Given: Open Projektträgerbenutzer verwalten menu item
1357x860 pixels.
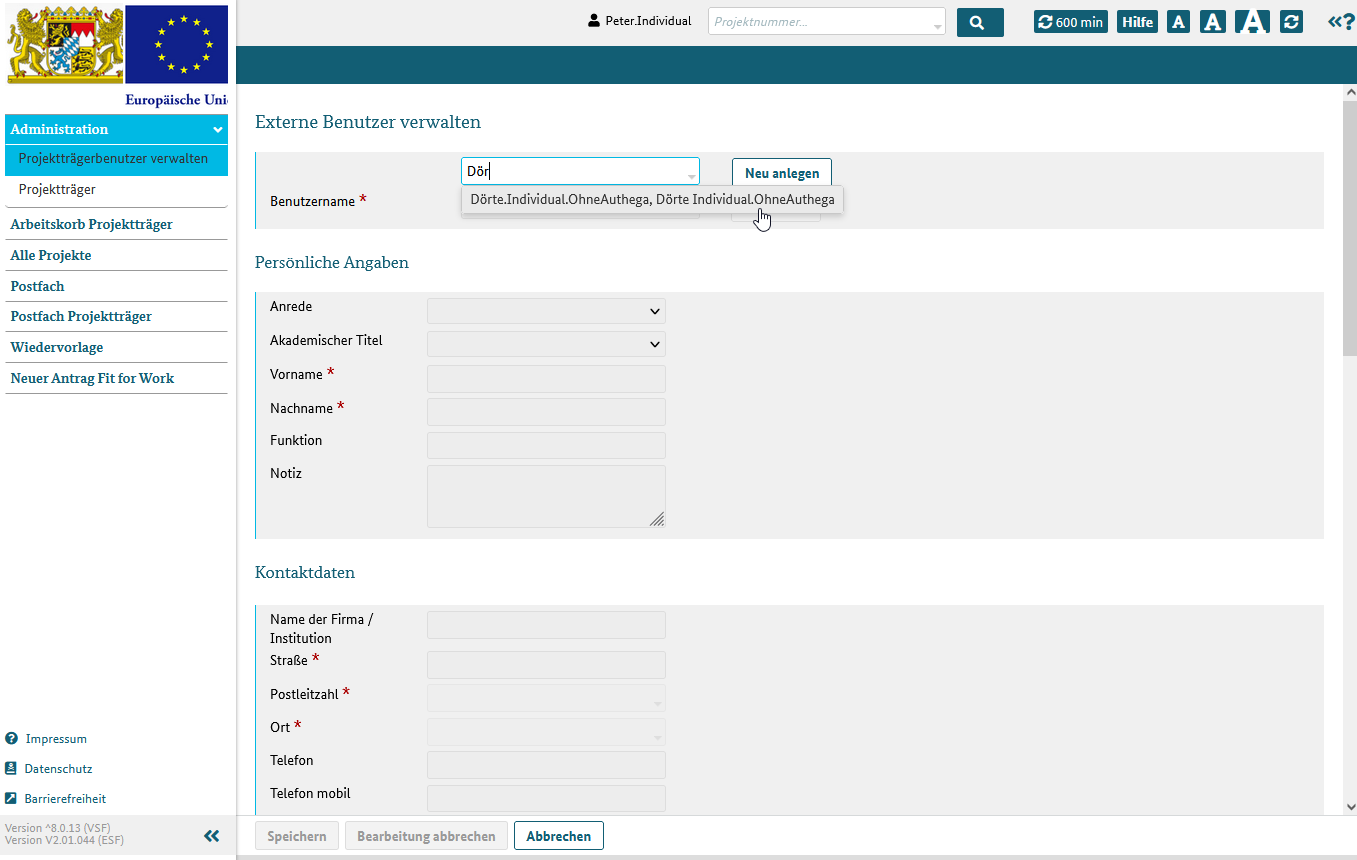Looking at the screenshot, I should (116, 159).
